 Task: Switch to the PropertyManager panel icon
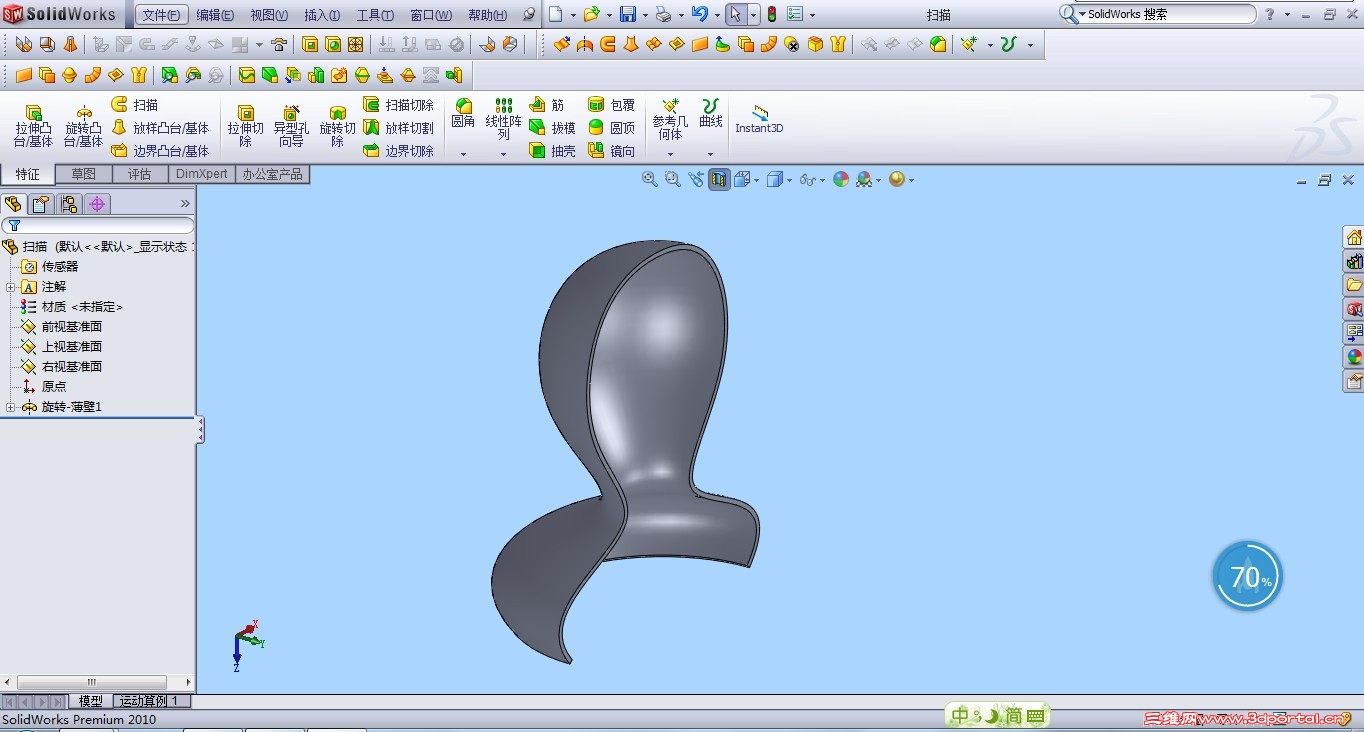coord(41,204)
